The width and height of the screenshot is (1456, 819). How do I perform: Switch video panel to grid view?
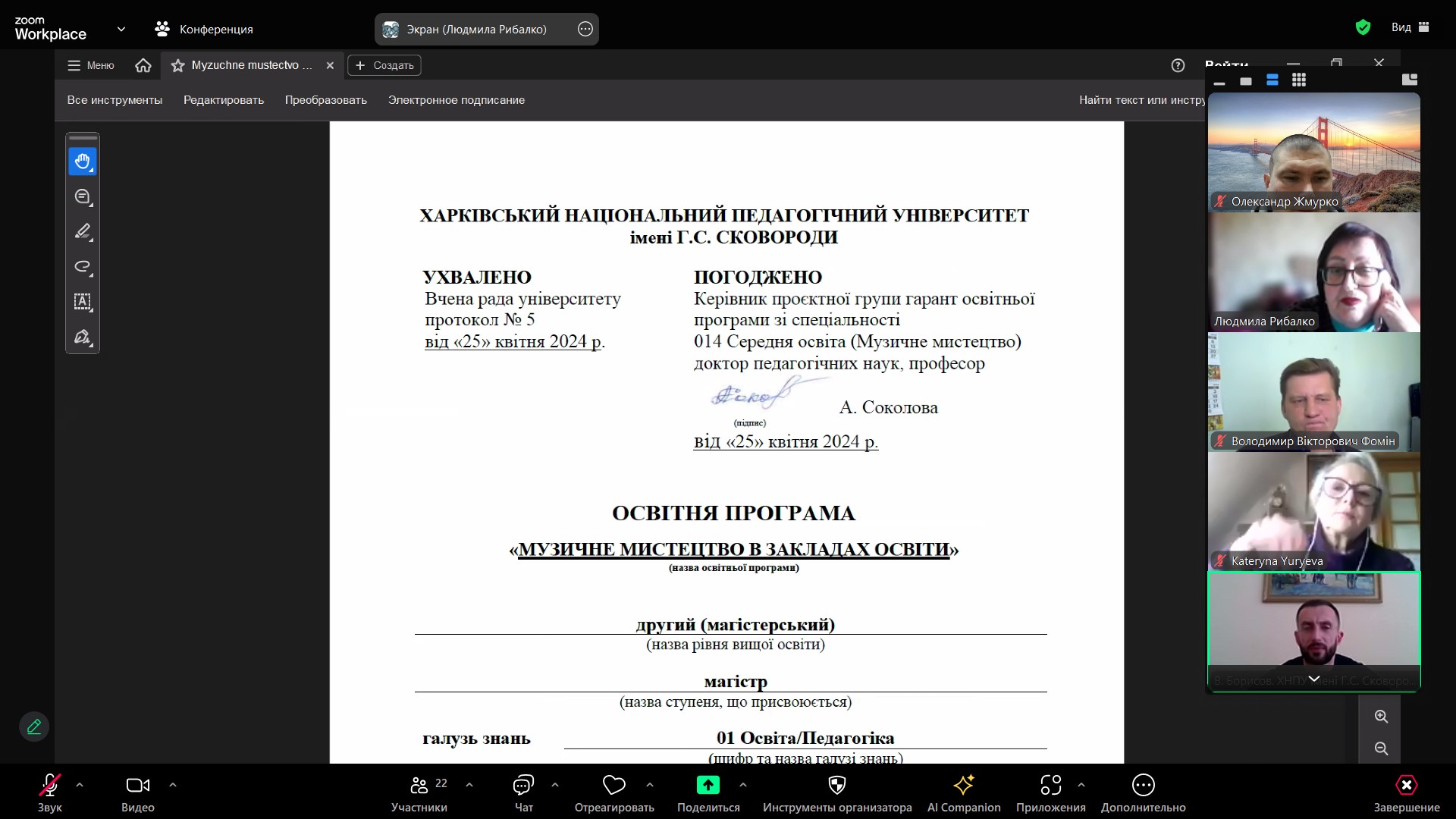(x=1299, y=80)
